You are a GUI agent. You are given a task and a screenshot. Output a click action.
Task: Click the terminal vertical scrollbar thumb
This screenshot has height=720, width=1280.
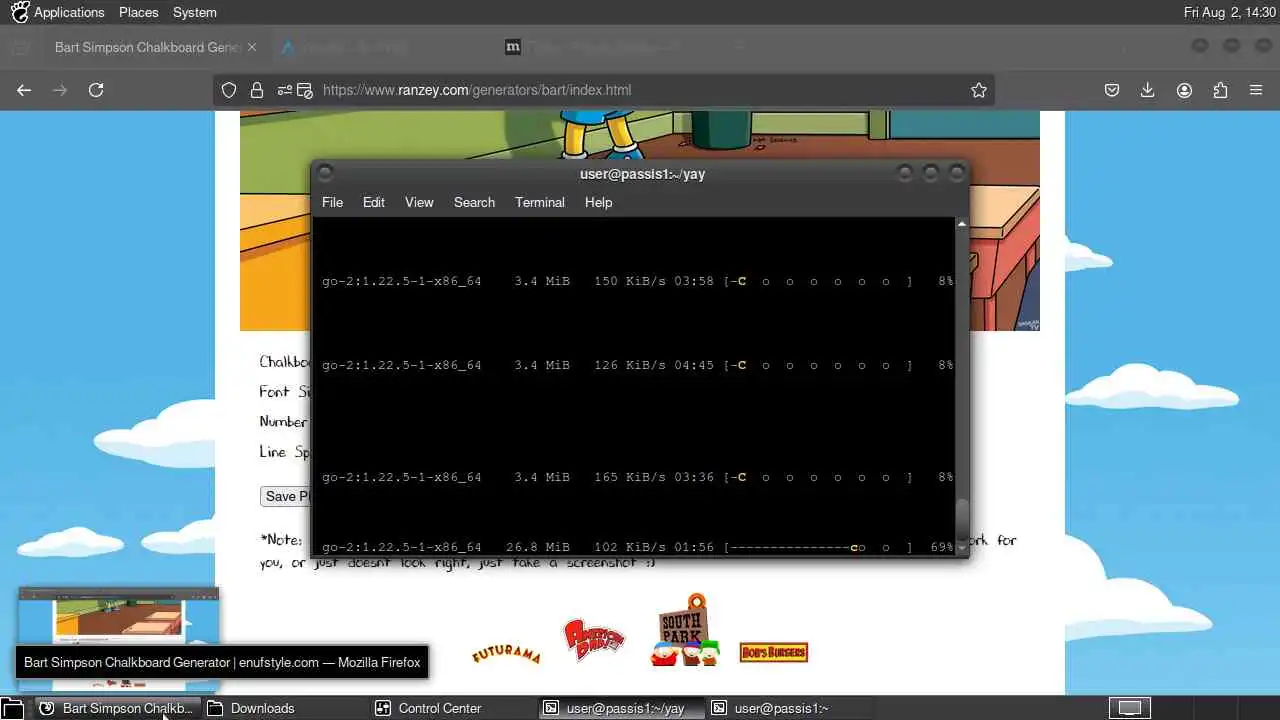962,518
